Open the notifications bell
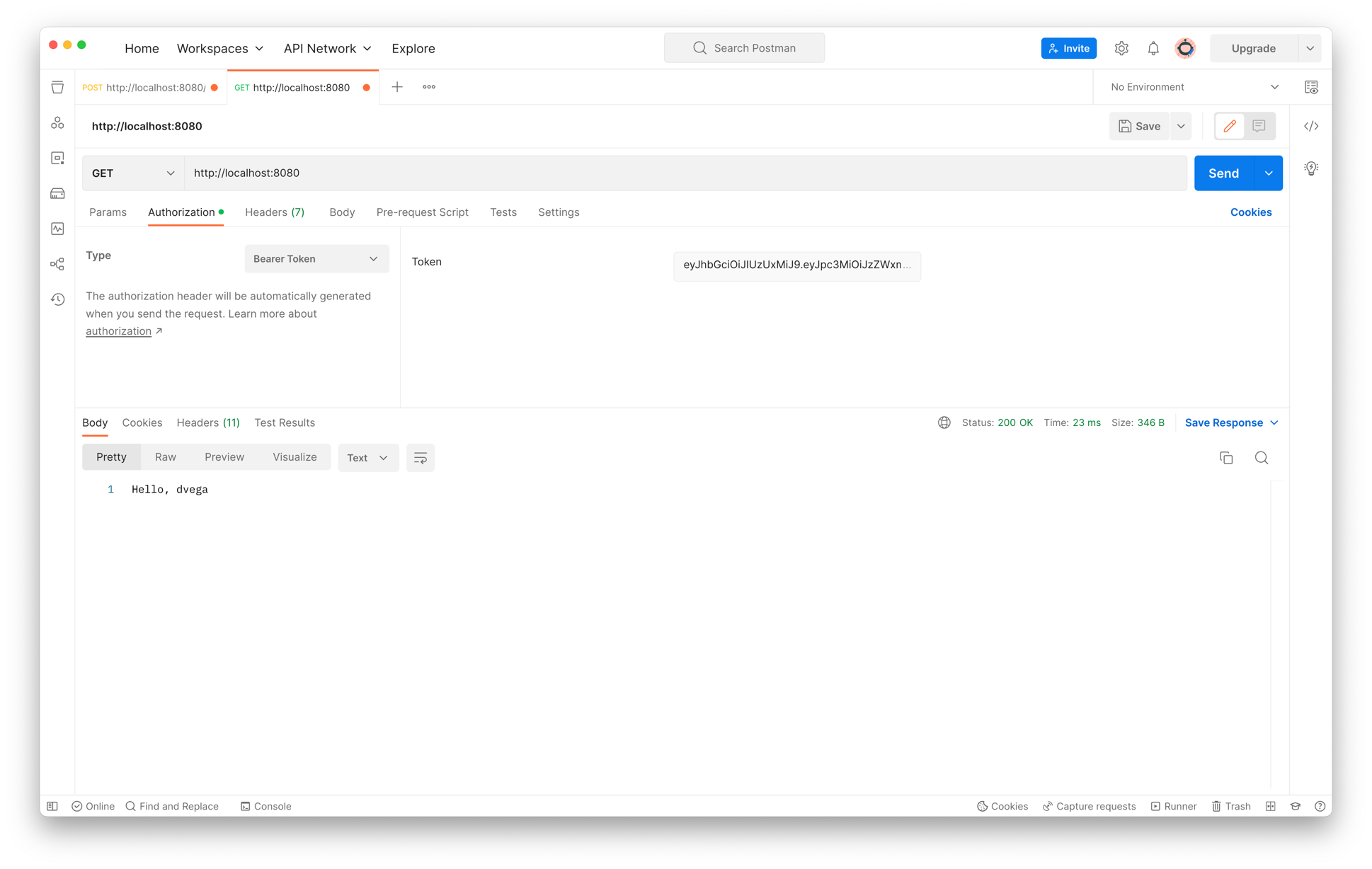This screenshot has width=1372, height=869. (1153, 48)
